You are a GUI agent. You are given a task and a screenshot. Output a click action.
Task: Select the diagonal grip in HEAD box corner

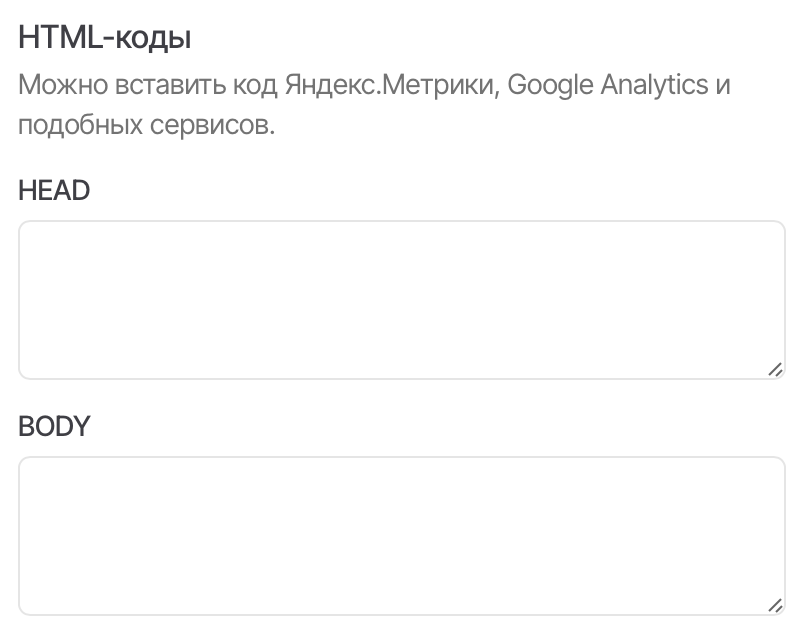(x=775, y=369)
